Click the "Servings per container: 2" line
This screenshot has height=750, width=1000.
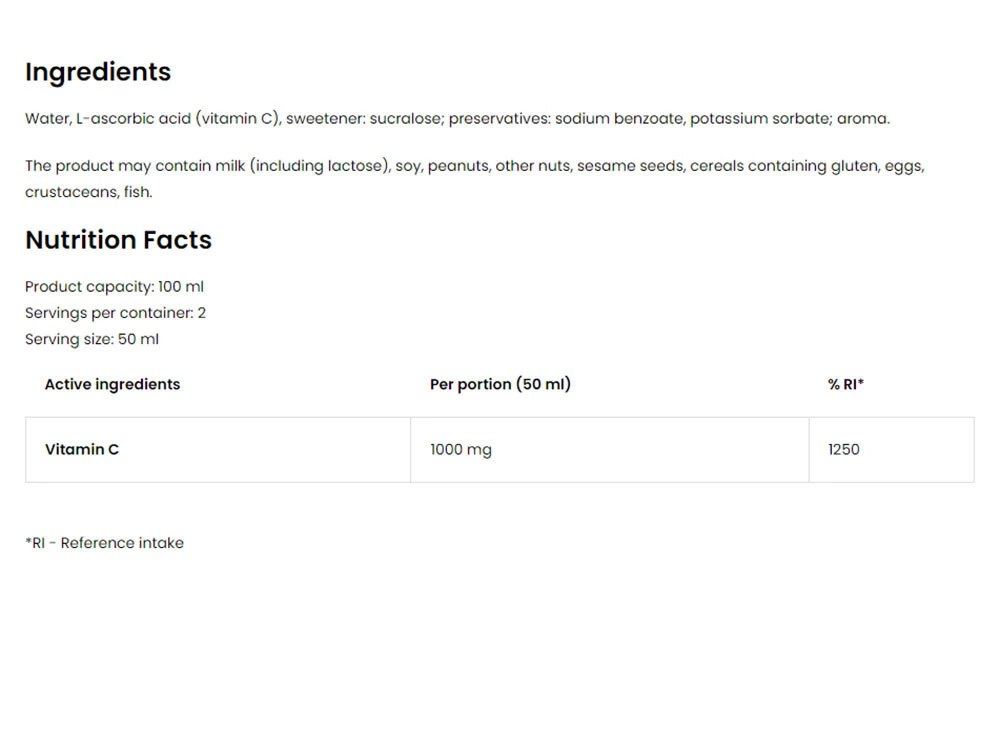[115, 313]
